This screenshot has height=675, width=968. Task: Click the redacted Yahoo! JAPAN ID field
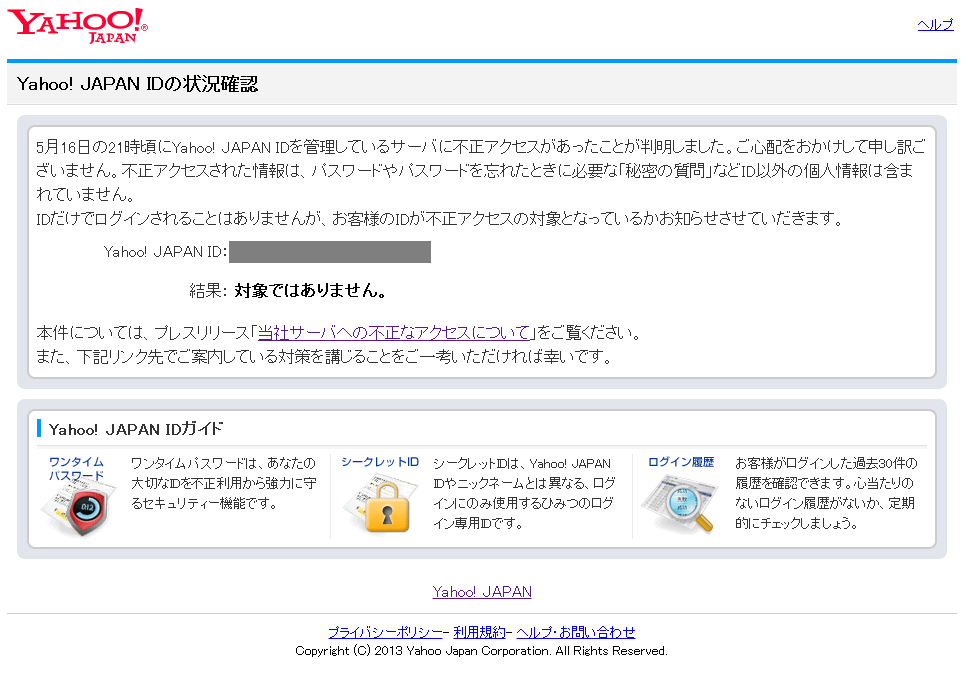pos(330,252)
